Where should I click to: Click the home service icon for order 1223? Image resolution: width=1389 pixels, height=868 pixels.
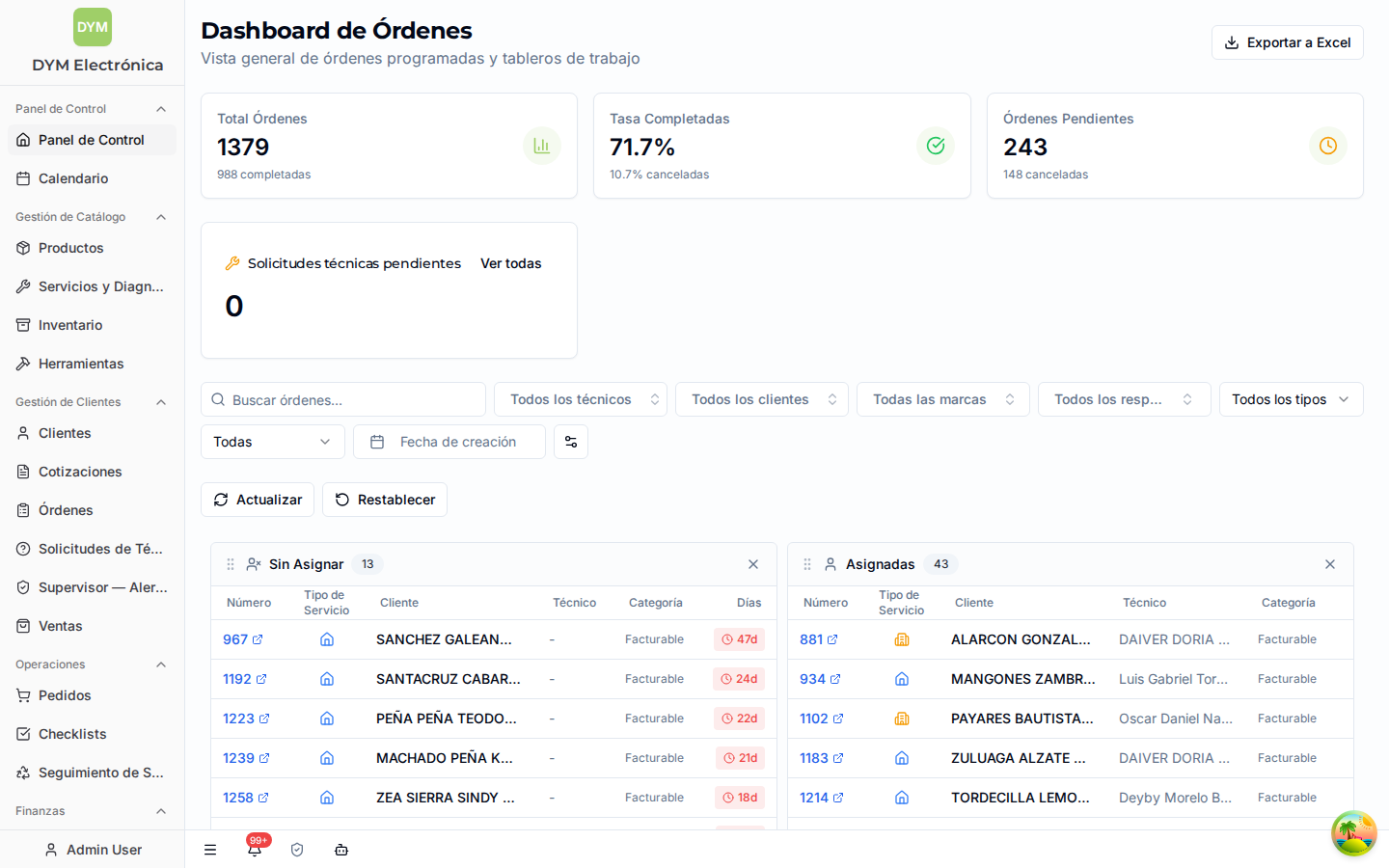pyautogui.click(x=327, y=719)
